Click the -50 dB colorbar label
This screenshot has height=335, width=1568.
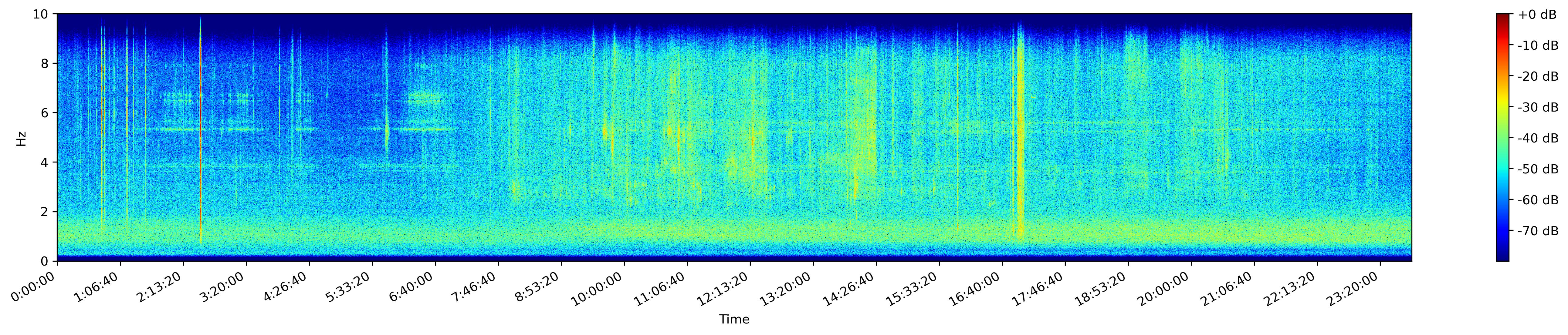tap(1538, 169)
